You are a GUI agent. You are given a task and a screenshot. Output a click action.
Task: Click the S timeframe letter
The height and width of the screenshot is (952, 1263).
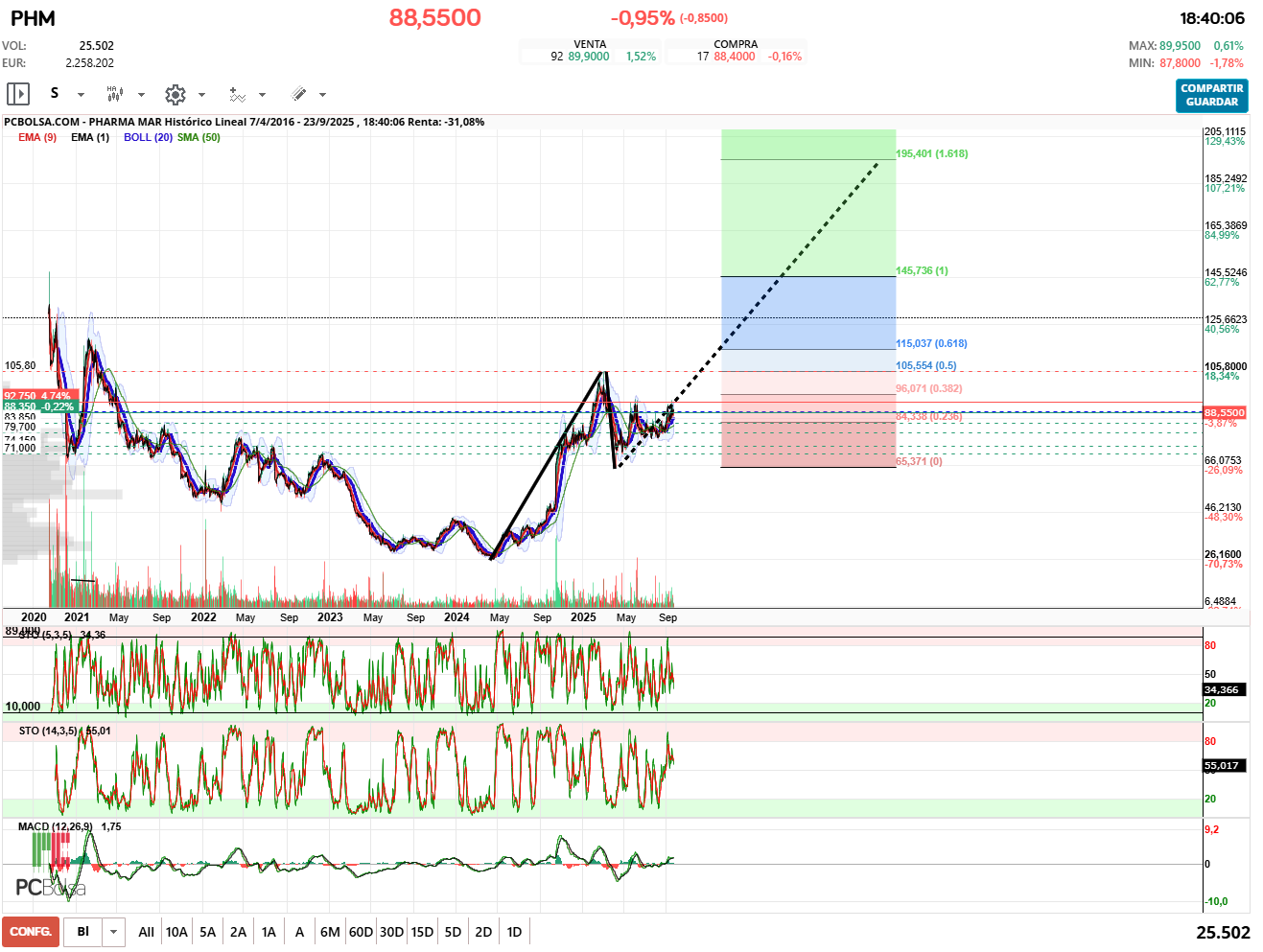point(55,93)
